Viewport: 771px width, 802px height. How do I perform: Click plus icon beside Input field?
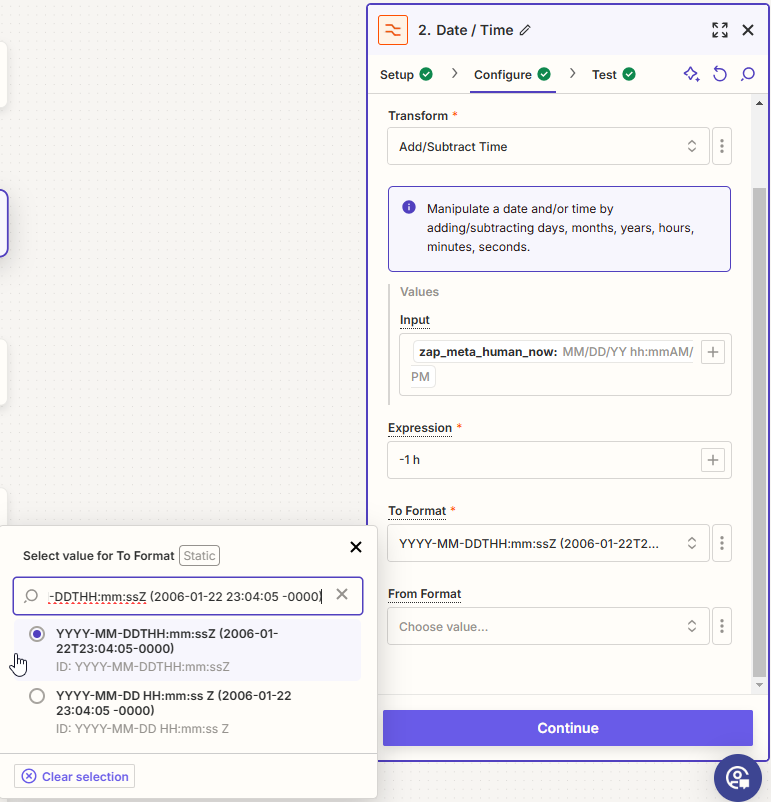click(x=713, y=352)
